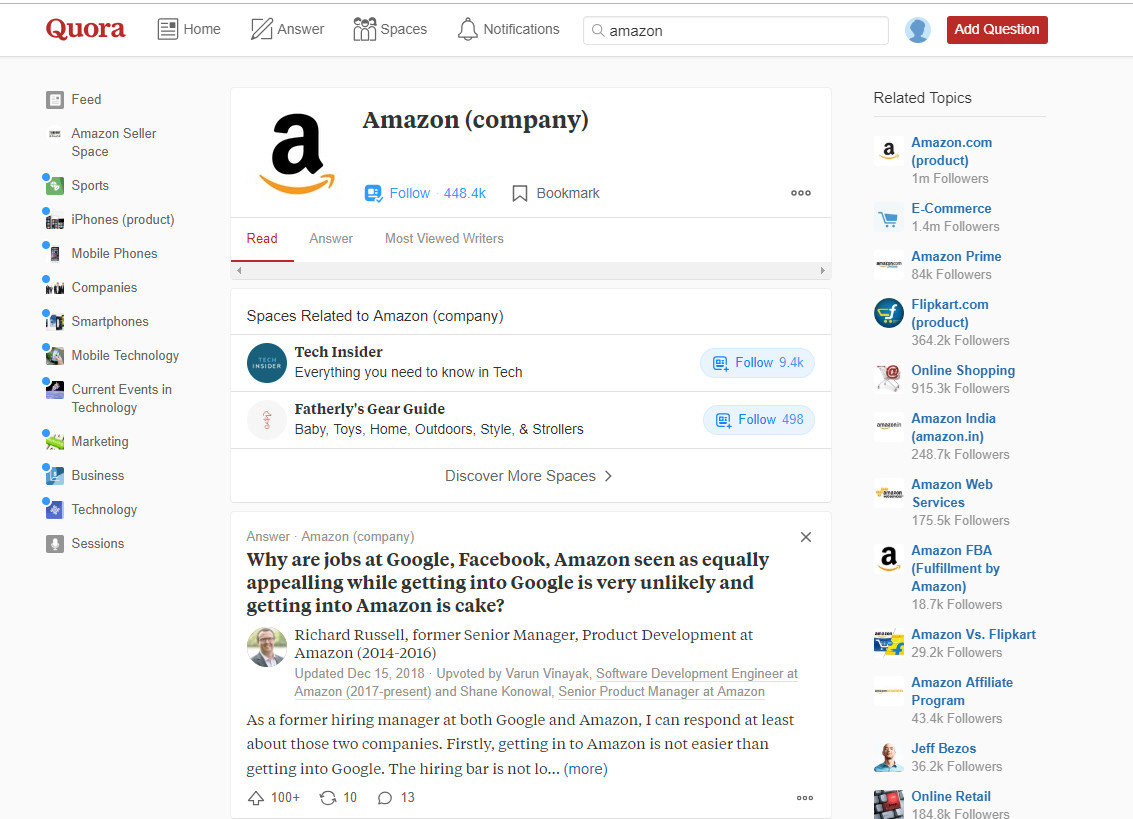Expand Discover More Spaces
The image size is (1133, 819).
tap(529, 476)
